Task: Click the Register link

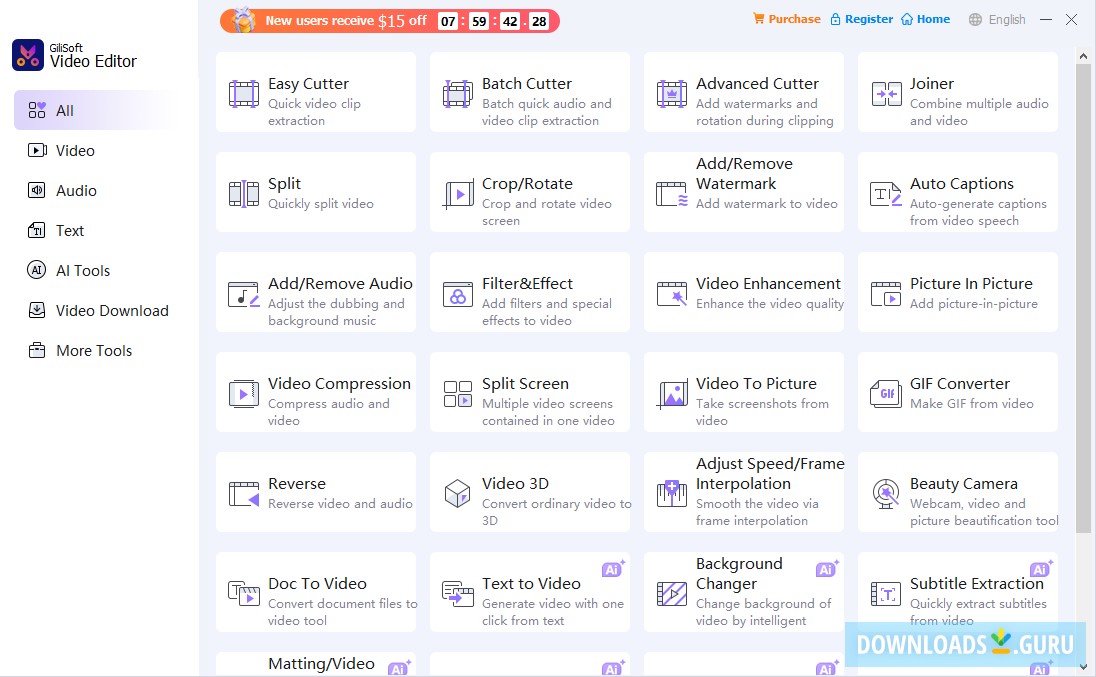Action: click(x=861, y=19)
